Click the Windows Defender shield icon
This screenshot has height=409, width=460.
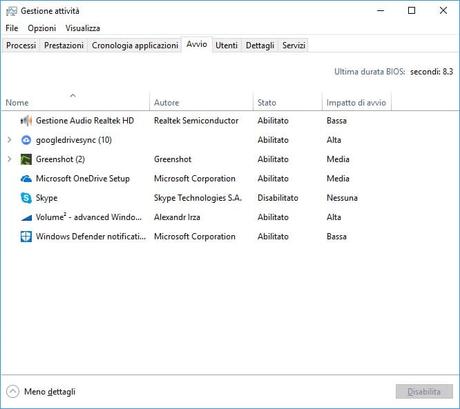coord(26,237)
